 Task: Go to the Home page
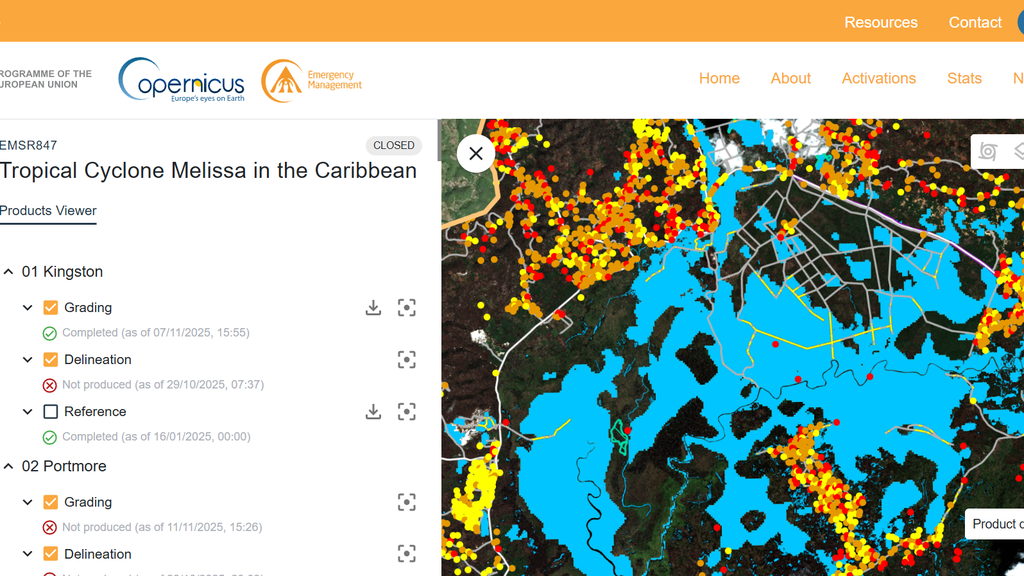coord(719,78)
